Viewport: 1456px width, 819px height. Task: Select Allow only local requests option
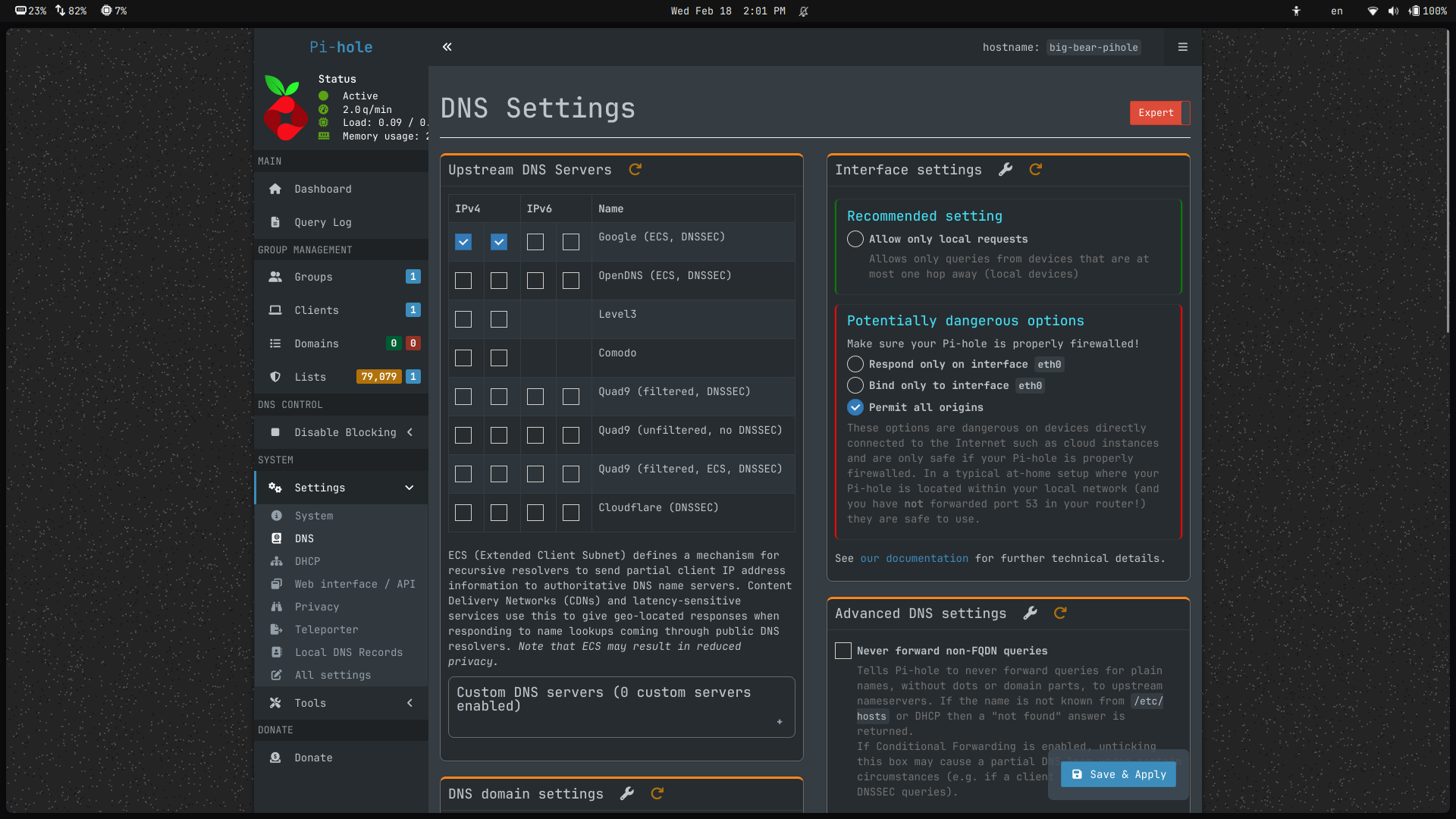pos(855,239)
